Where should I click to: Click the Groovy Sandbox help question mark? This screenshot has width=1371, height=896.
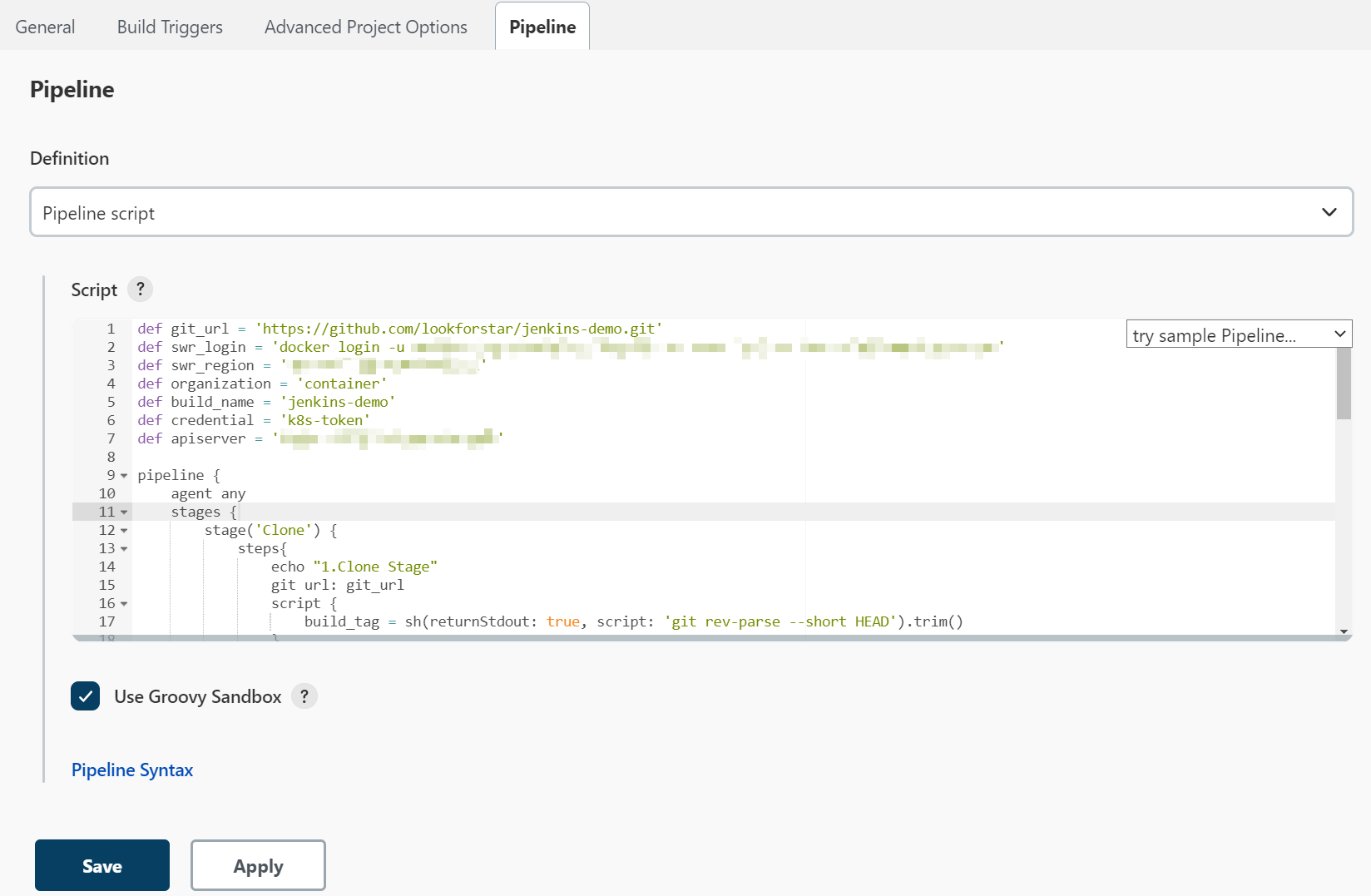304,696
